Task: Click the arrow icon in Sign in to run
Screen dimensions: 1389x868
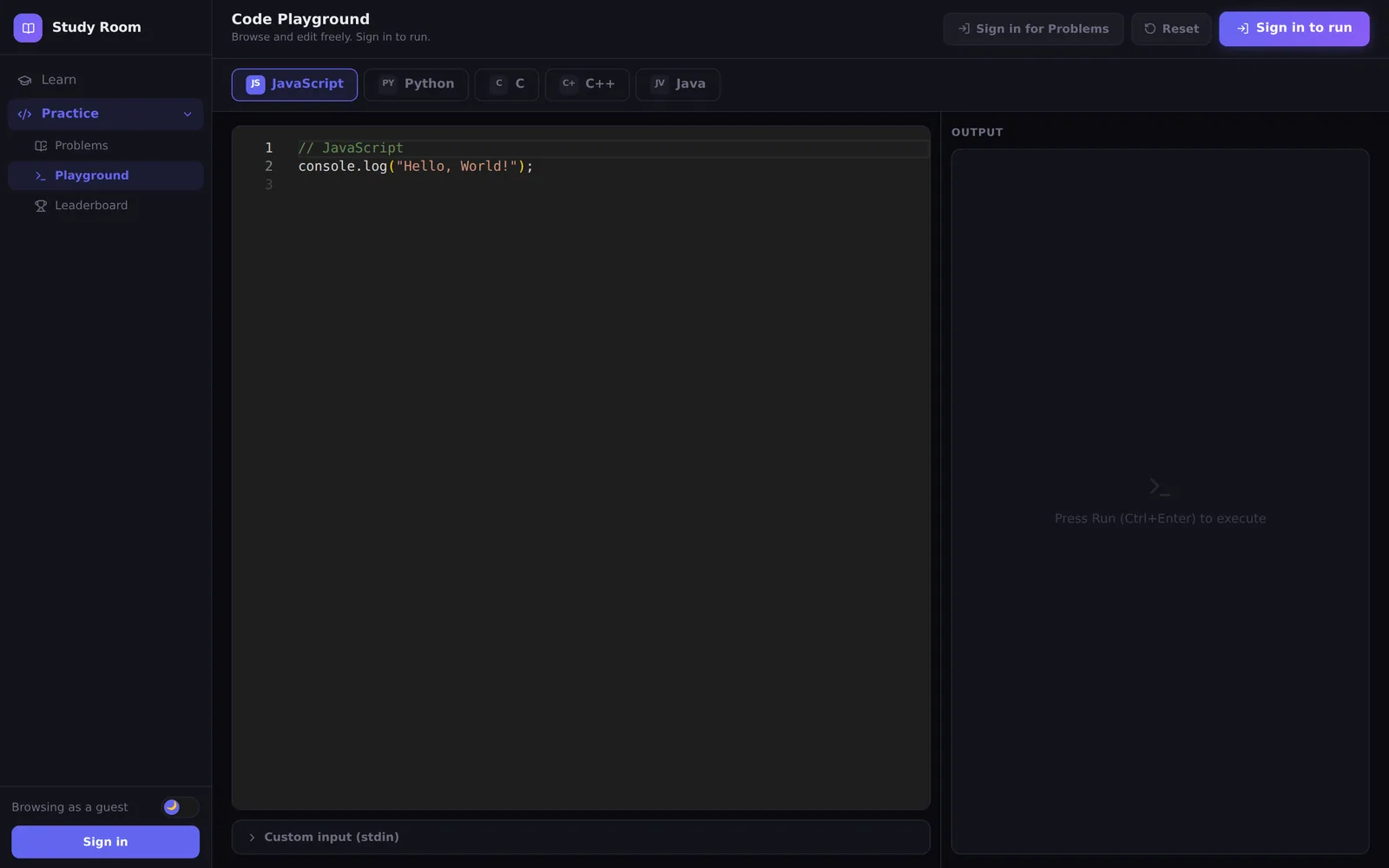Action: pyautogui.click(x=1243, y=29)
